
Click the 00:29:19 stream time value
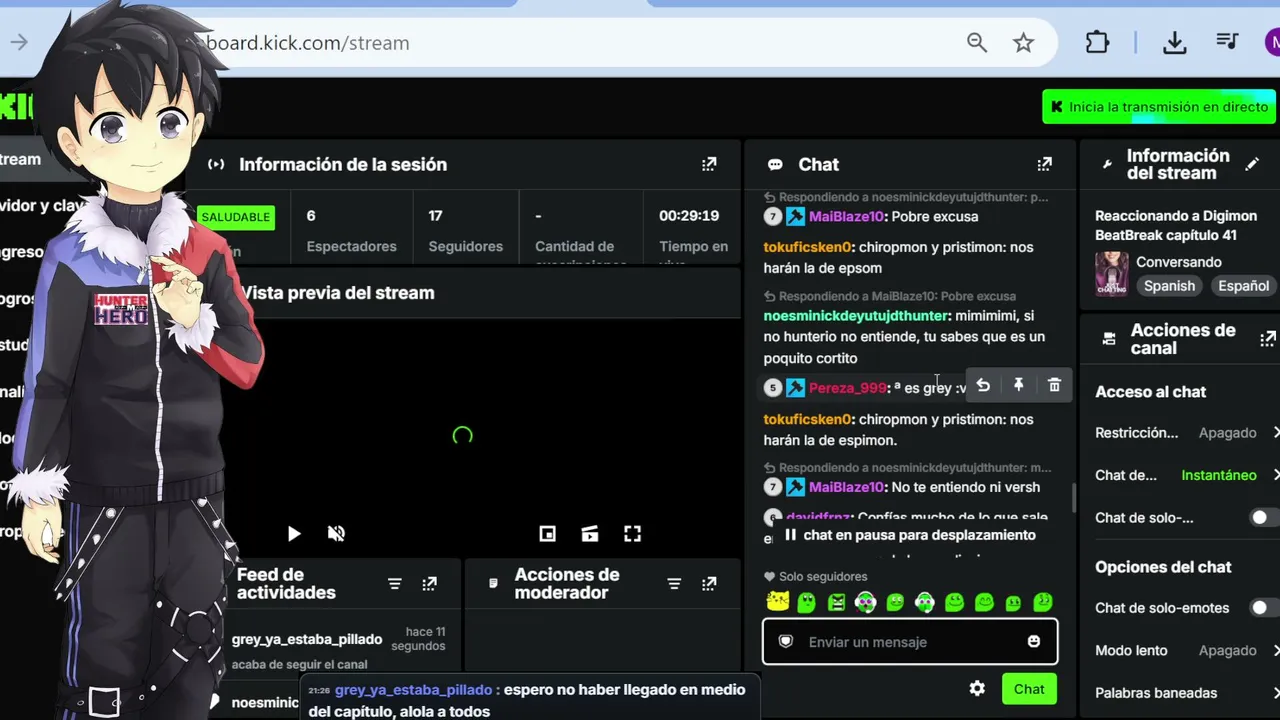pos(689,215)
